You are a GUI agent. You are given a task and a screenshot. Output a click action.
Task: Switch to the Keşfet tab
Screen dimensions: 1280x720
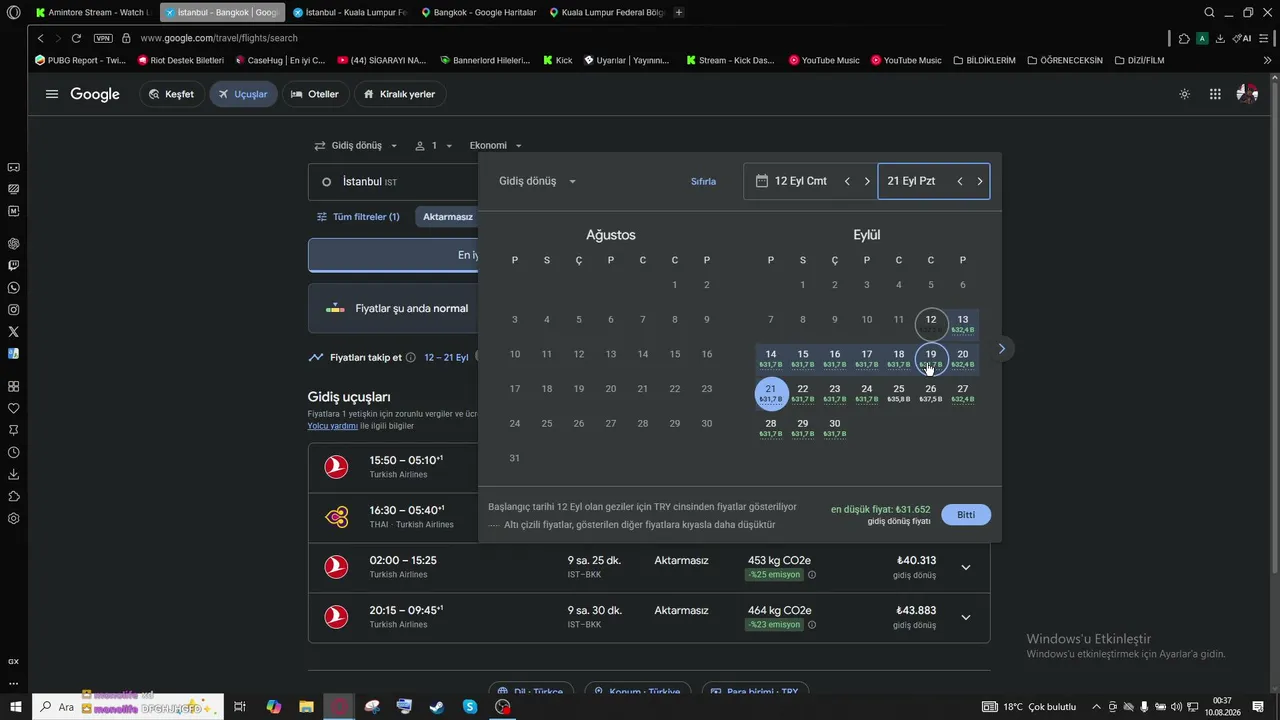[x=172, y=94]
